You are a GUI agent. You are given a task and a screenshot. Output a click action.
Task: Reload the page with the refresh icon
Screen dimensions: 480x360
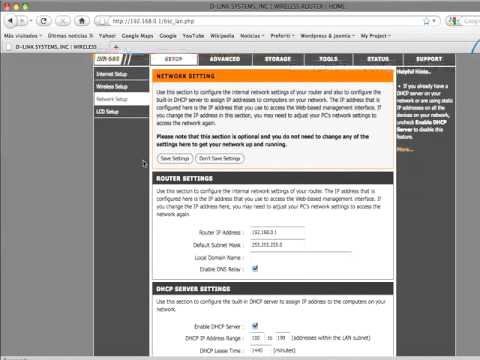pyautogui.click(x=44, y=21)
